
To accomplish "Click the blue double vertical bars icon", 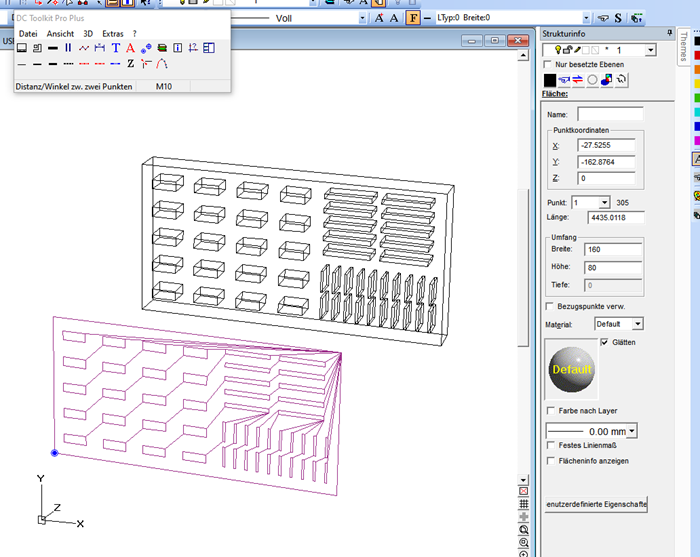I will click(68, 48).
